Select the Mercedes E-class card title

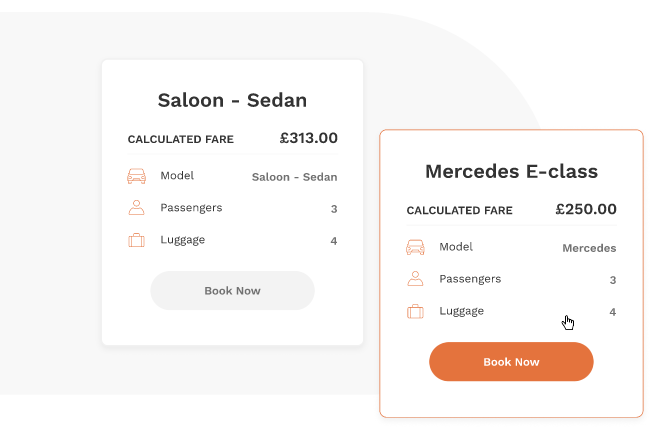tap(511, 171)
